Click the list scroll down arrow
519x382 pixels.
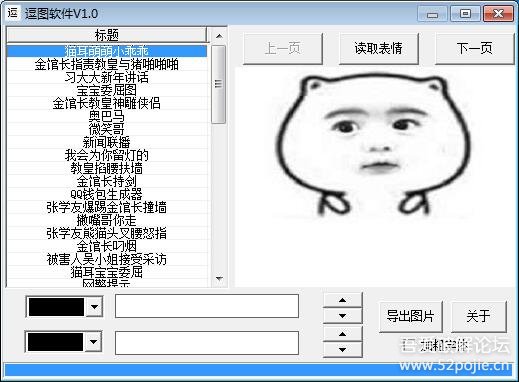(219, 278)
